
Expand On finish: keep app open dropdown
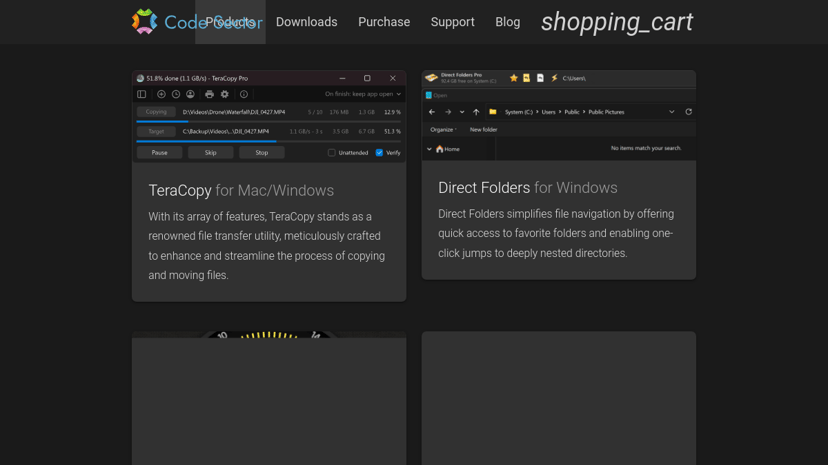click(363, 94)
